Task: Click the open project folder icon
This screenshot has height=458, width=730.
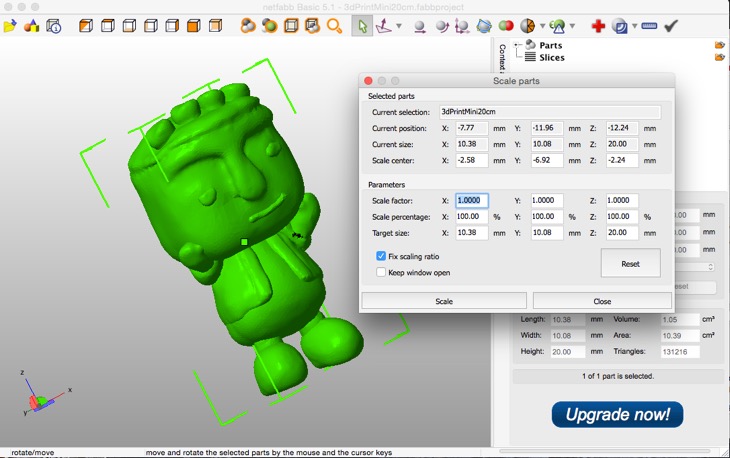Action: click(10, 26)
